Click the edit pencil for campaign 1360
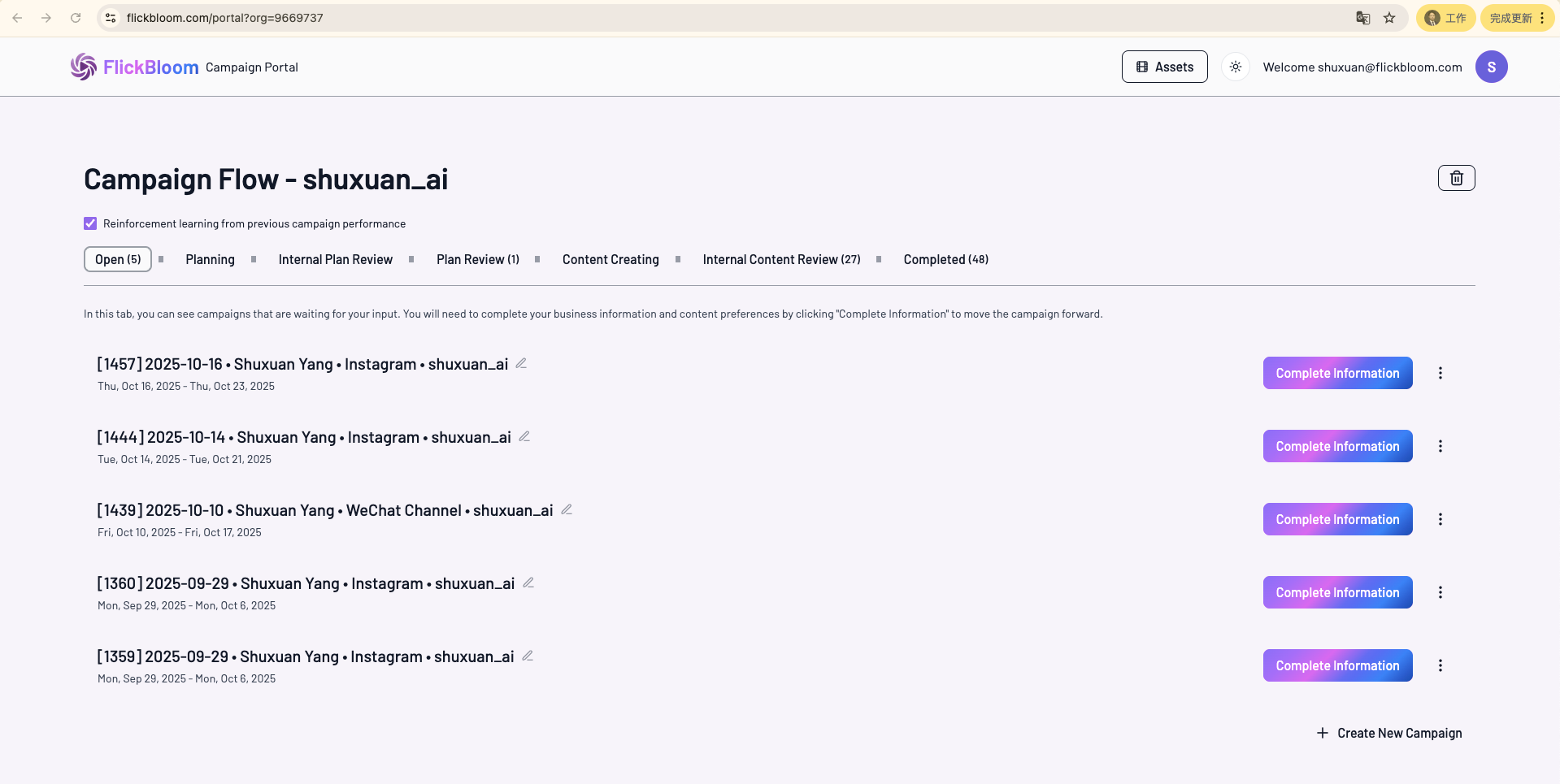1560x784 pixels. click(x=528, y=583)
